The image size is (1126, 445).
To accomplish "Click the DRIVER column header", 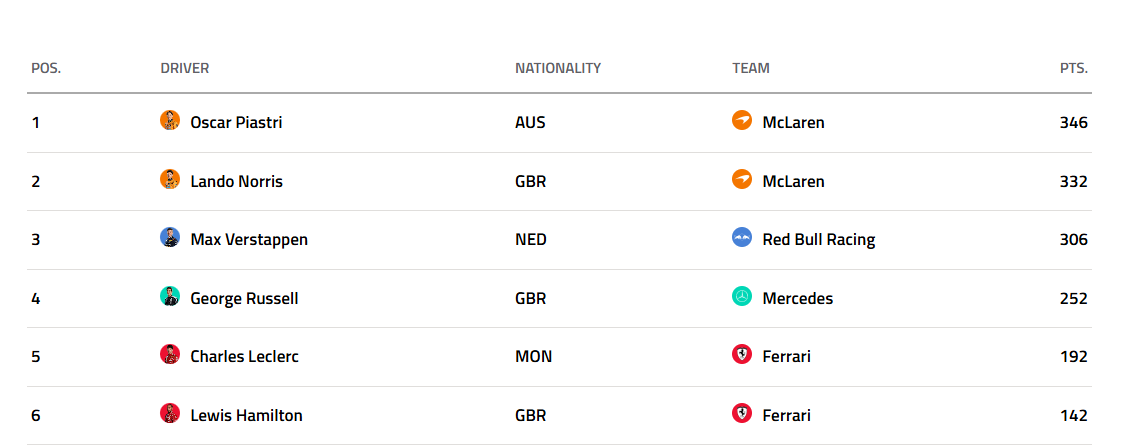I will point(185,69).
